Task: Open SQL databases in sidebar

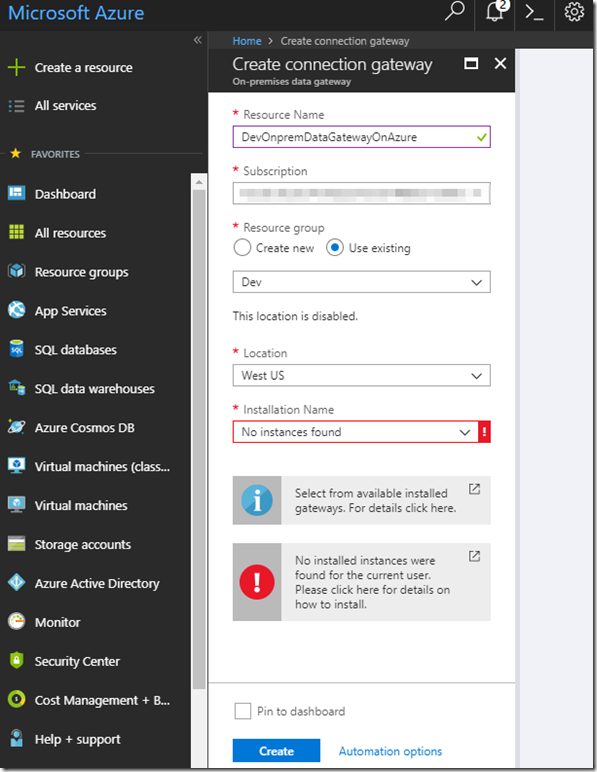Action: coord(75,350)
